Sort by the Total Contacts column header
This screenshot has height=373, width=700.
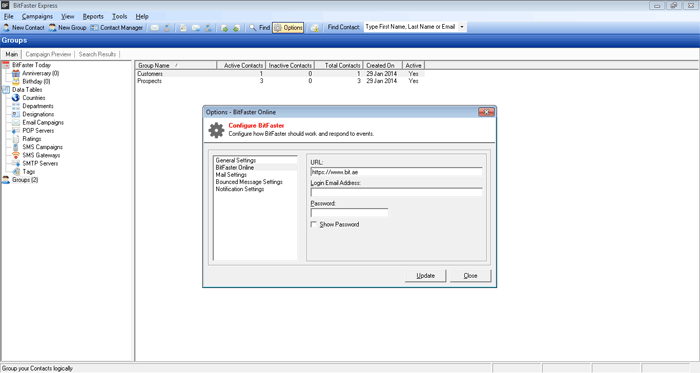pos(339,65)
